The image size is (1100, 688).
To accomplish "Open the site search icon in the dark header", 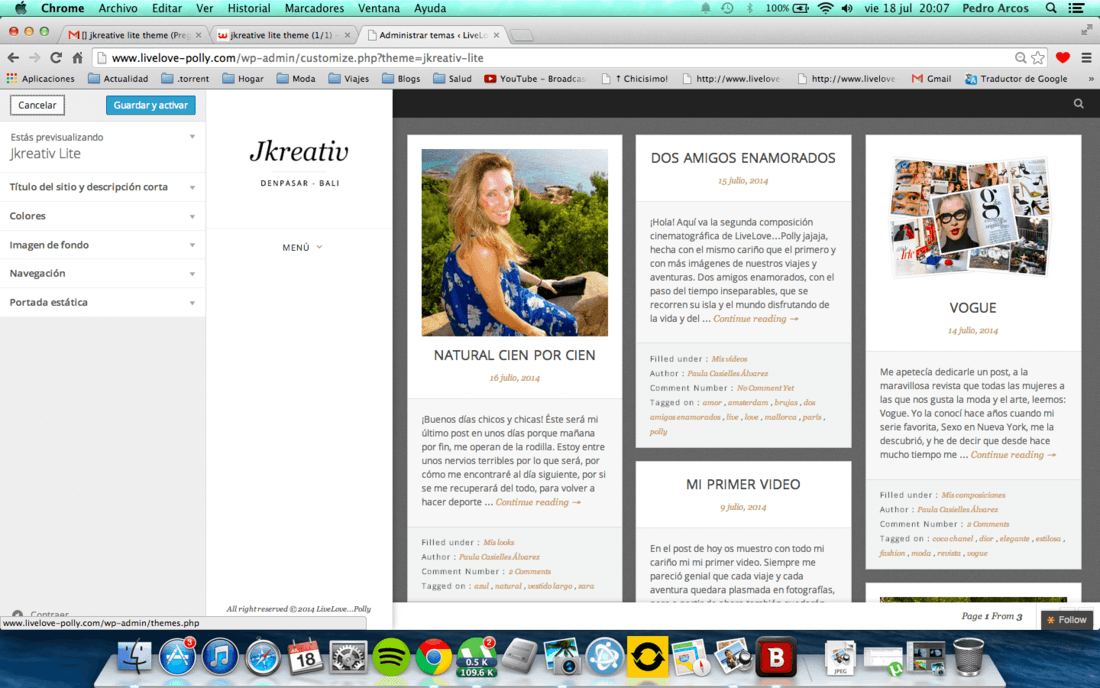I will pos(1078,104).
